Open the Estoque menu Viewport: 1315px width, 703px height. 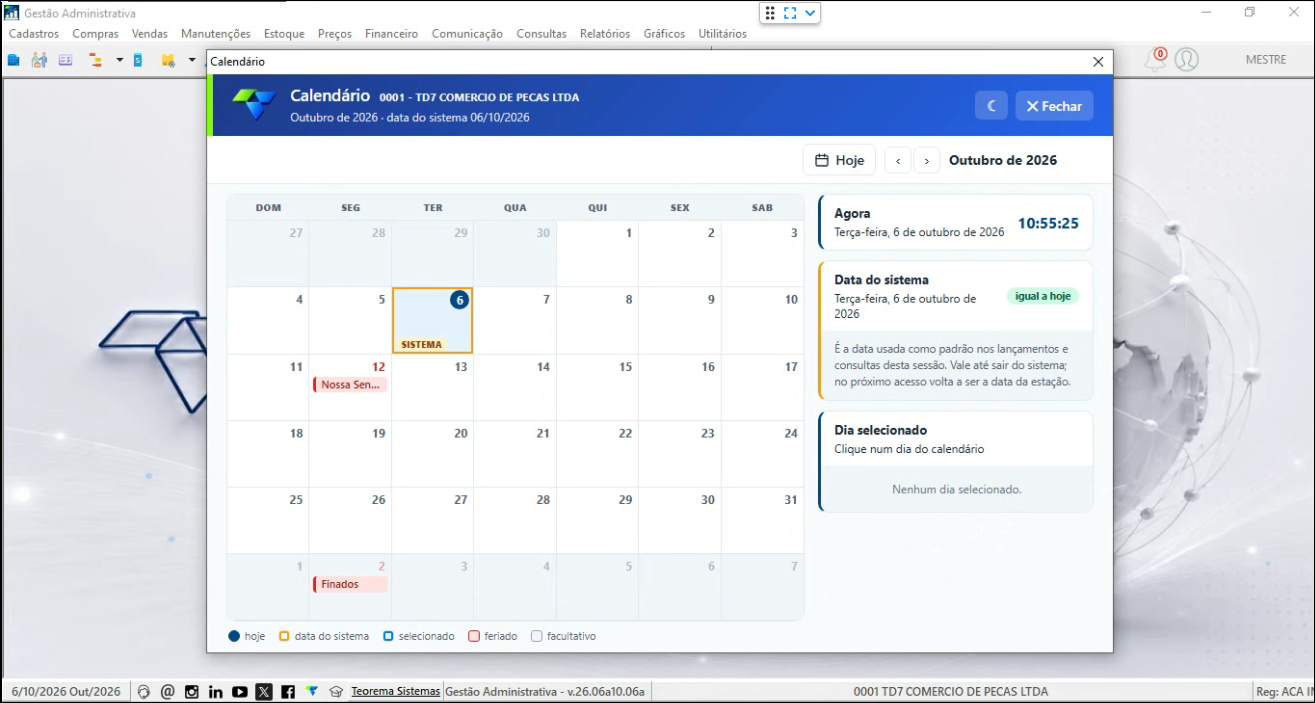(284, 34)
